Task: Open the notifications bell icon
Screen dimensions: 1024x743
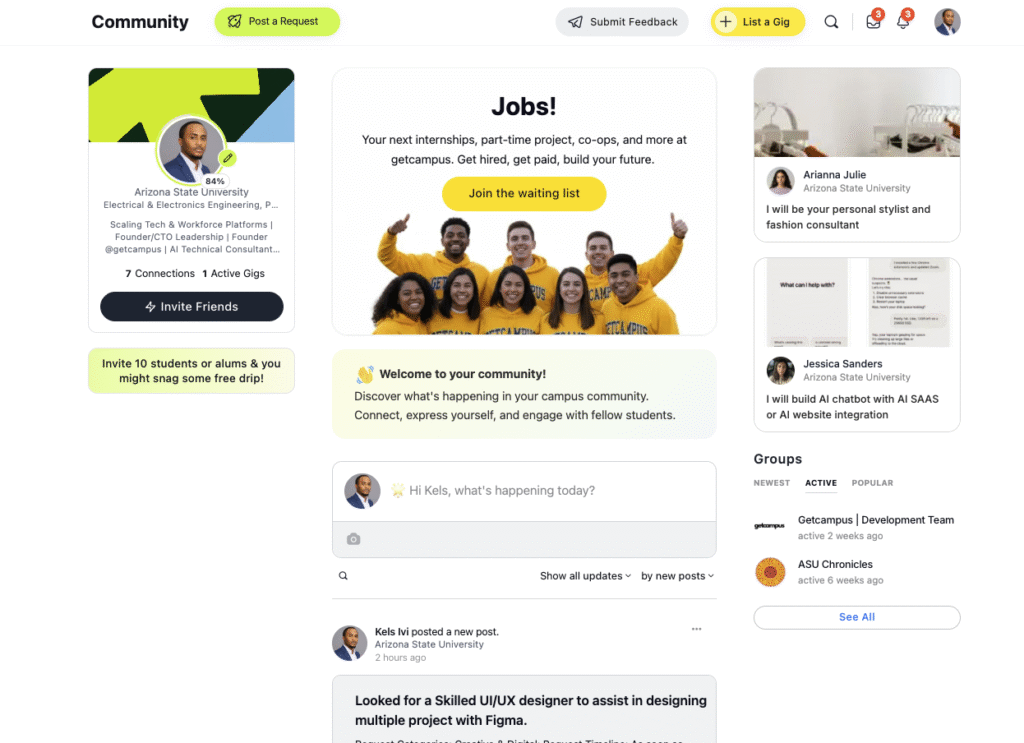Action: (x=903, y=22)
